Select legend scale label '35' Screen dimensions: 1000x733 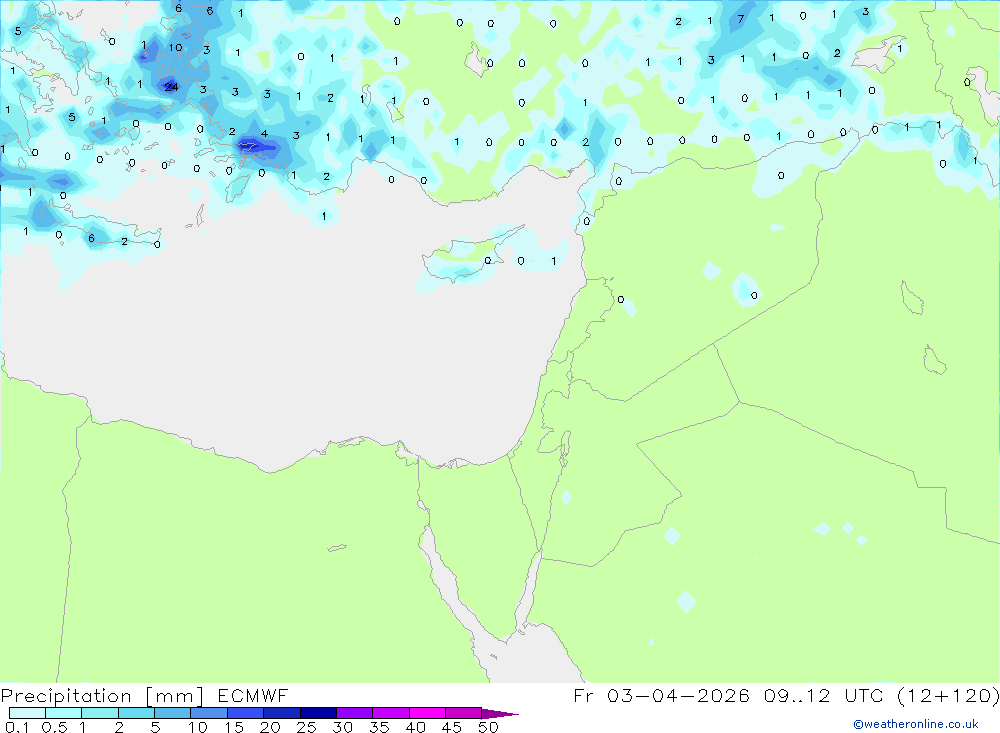click(379, 727)
